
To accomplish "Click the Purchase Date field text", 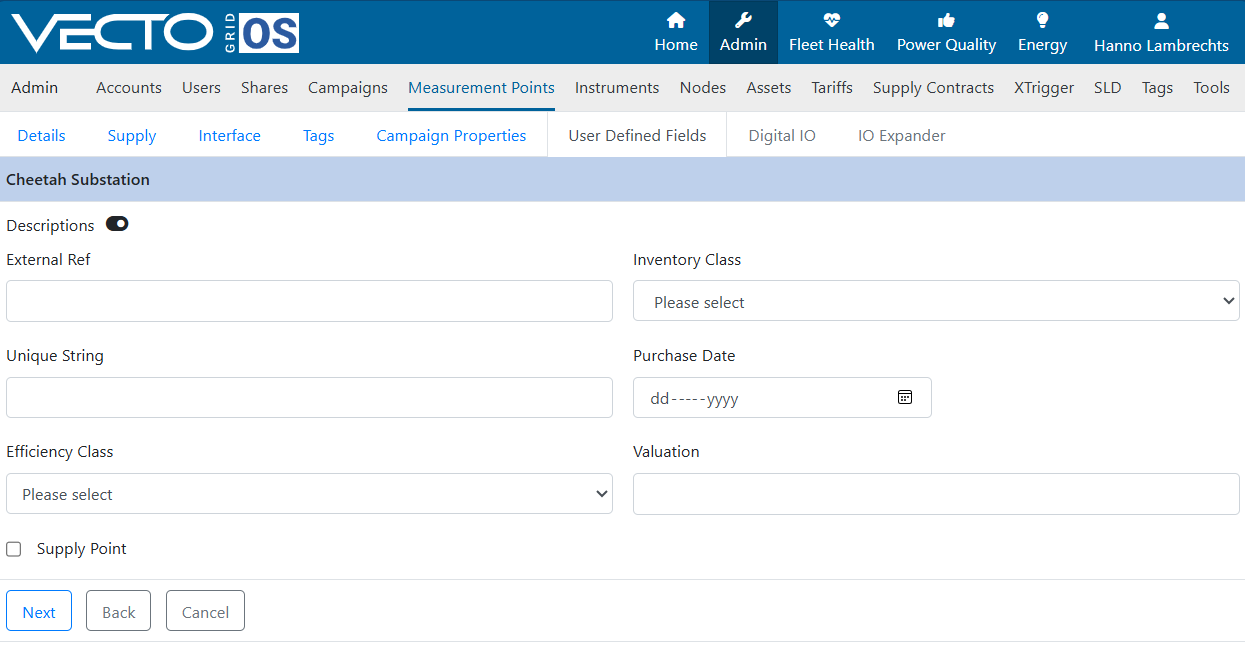I will (x=694, y=398).
